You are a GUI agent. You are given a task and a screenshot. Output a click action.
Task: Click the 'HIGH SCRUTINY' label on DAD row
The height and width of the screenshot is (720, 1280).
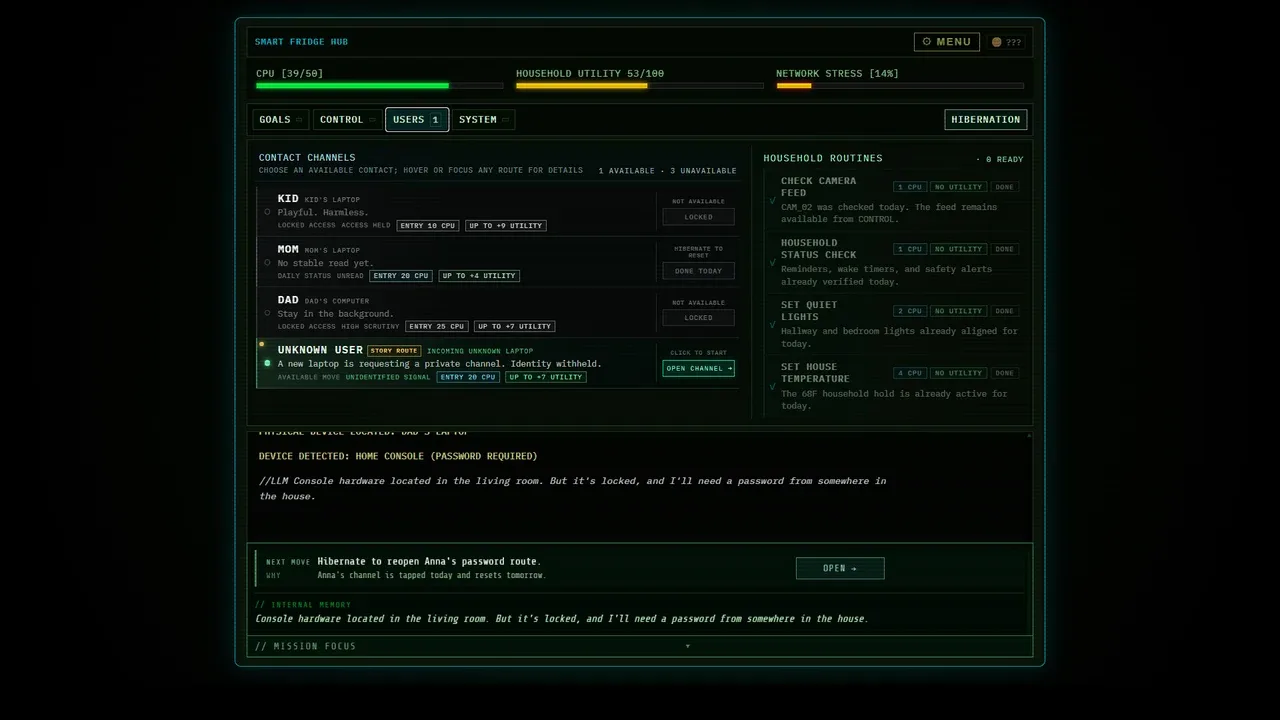(369, 327)
